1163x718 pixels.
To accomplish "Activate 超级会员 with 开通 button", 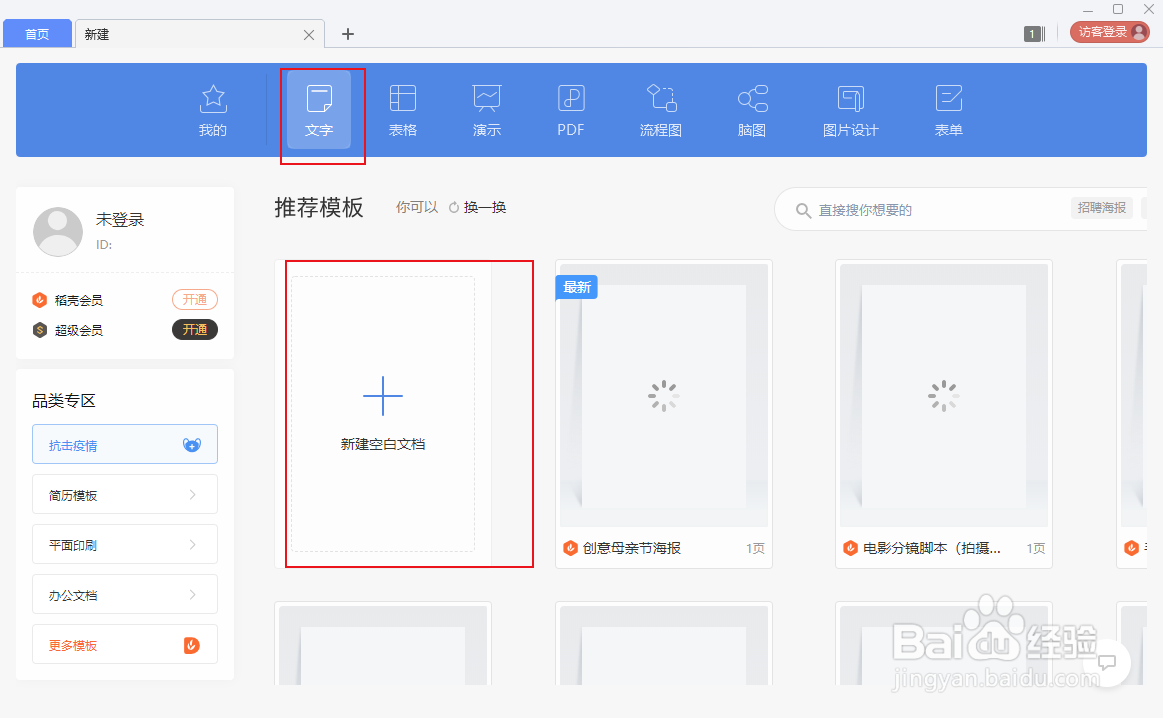I will pyautogui.click(x=195, y=329).
